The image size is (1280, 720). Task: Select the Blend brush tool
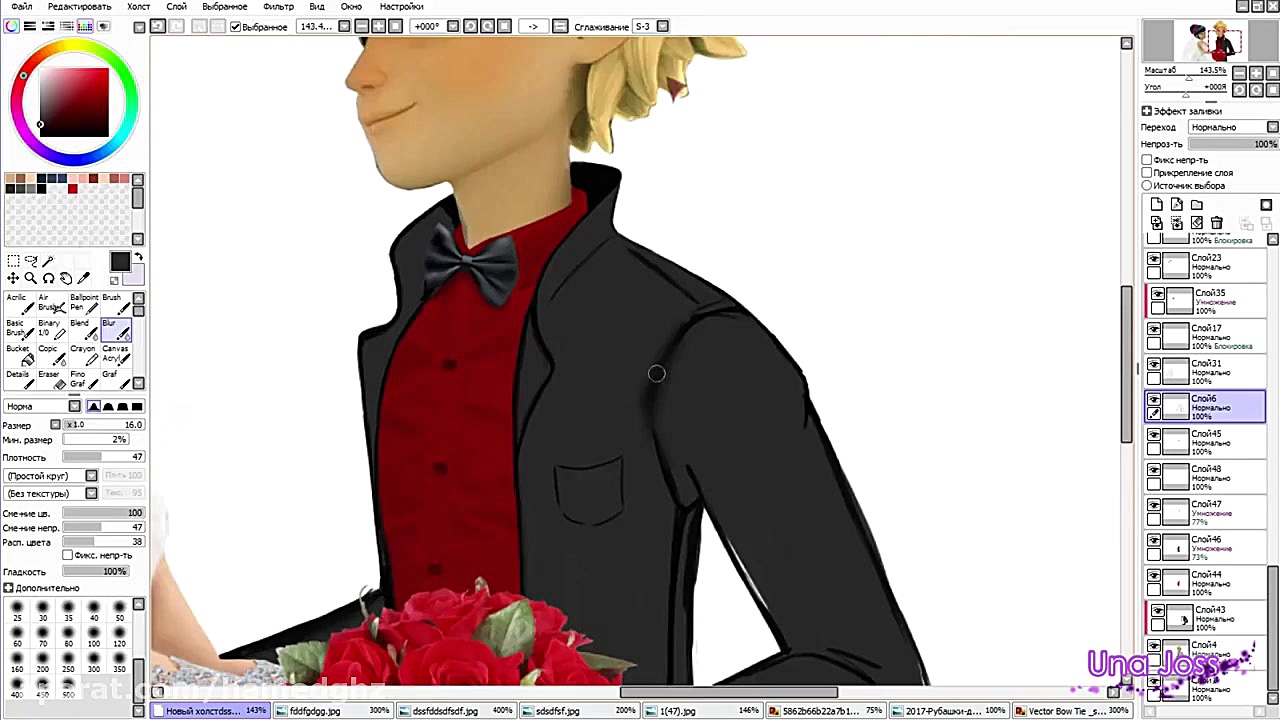[84, 329]
